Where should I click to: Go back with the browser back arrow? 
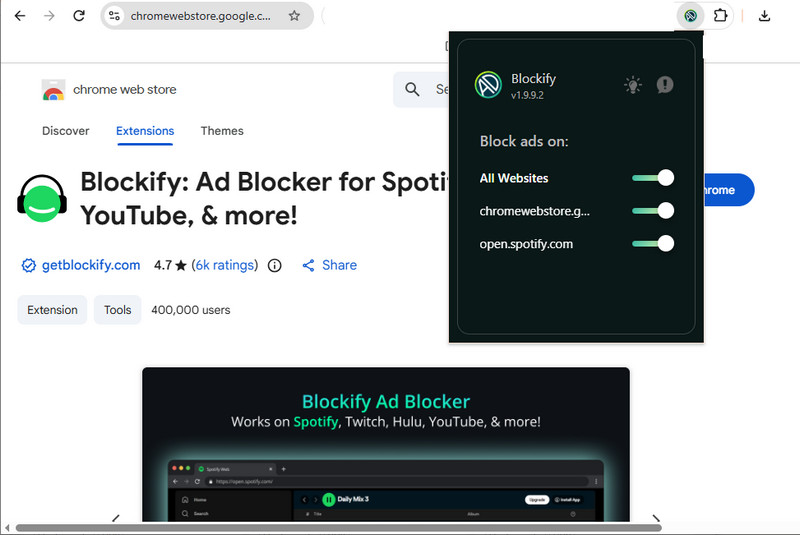(20, 16)
